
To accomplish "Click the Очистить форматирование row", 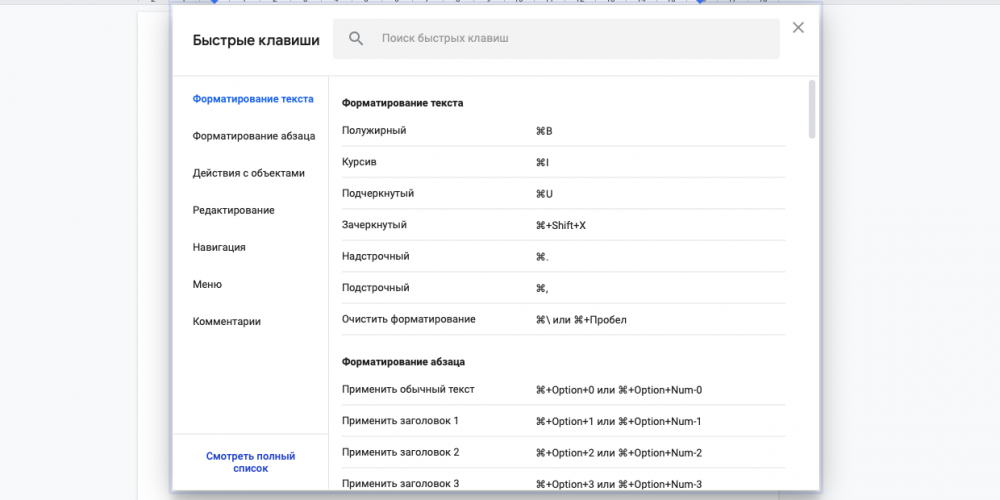I will click(563, 319).
